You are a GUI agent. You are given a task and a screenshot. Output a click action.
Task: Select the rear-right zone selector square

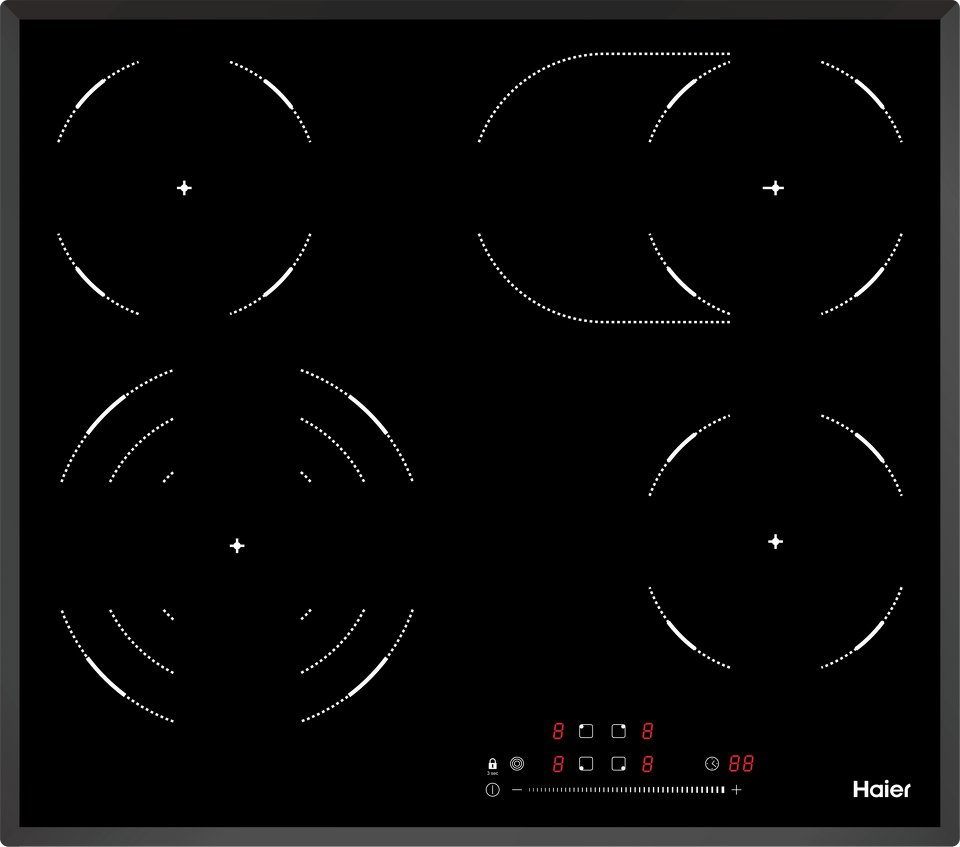tap(618, 731)
